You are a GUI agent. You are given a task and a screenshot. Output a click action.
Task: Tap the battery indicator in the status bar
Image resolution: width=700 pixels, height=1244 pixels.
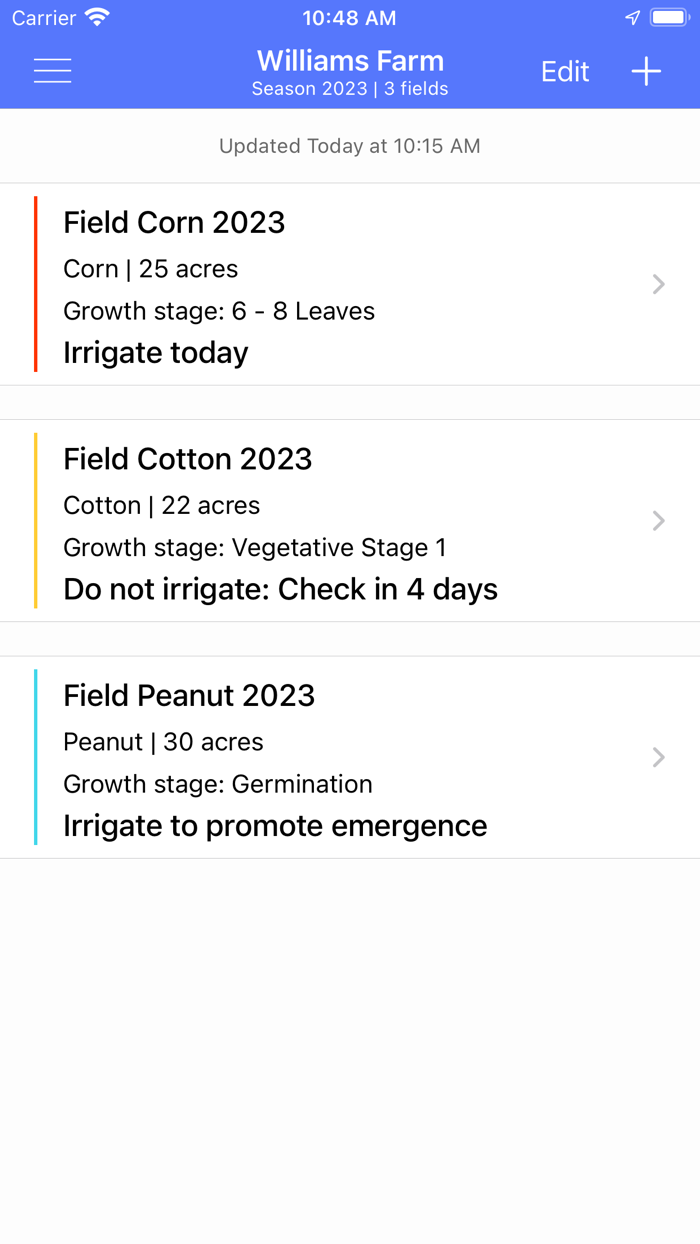(667, 16)
